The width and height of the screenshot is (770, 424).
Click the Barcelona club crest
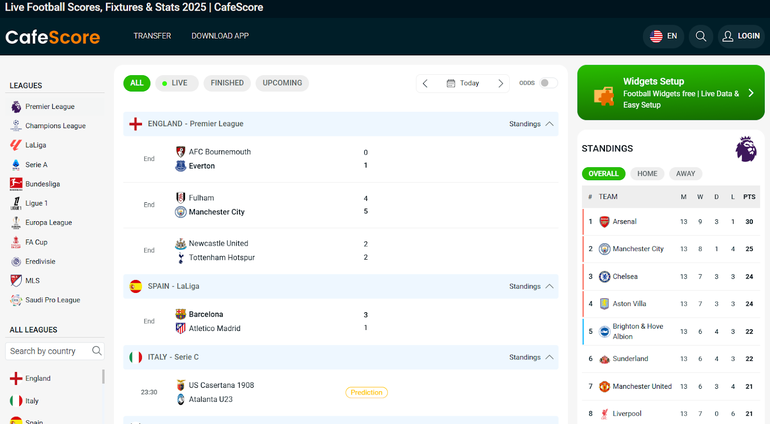(x=181, y=314)
